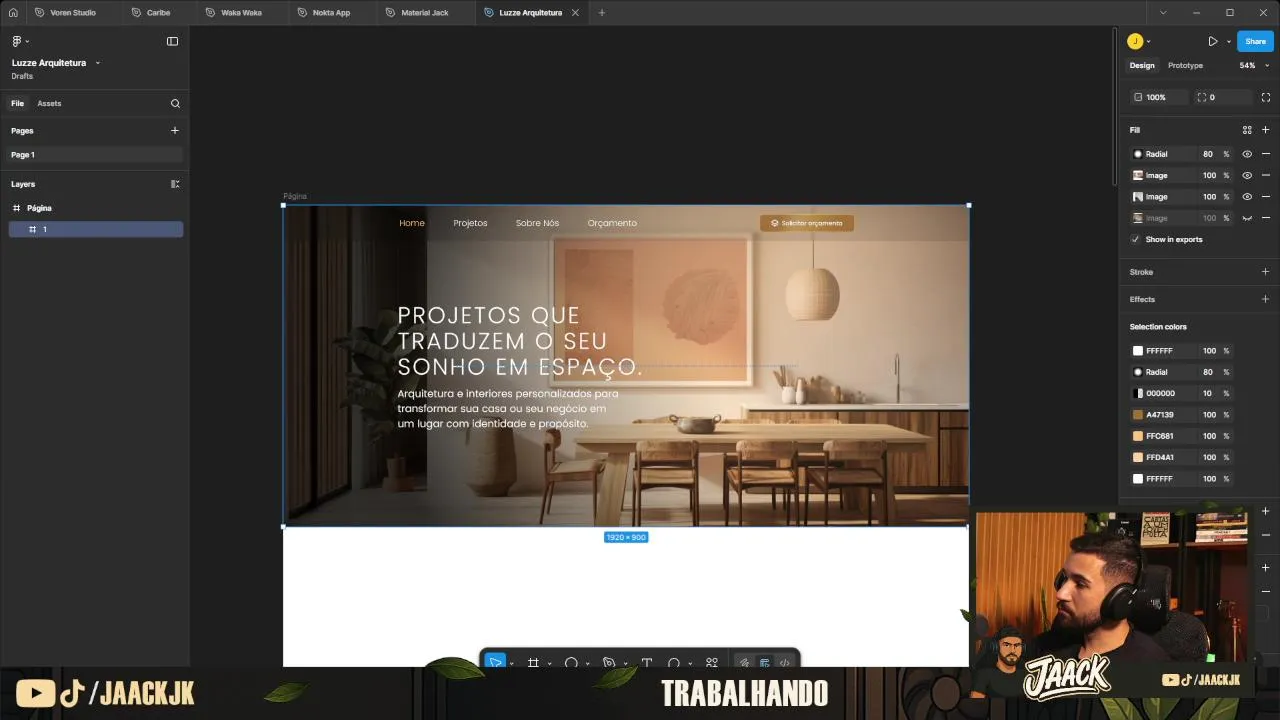Viewport: 1280px width, 720px height.
Task: Remove the Radial fill
Action: 1266,154
